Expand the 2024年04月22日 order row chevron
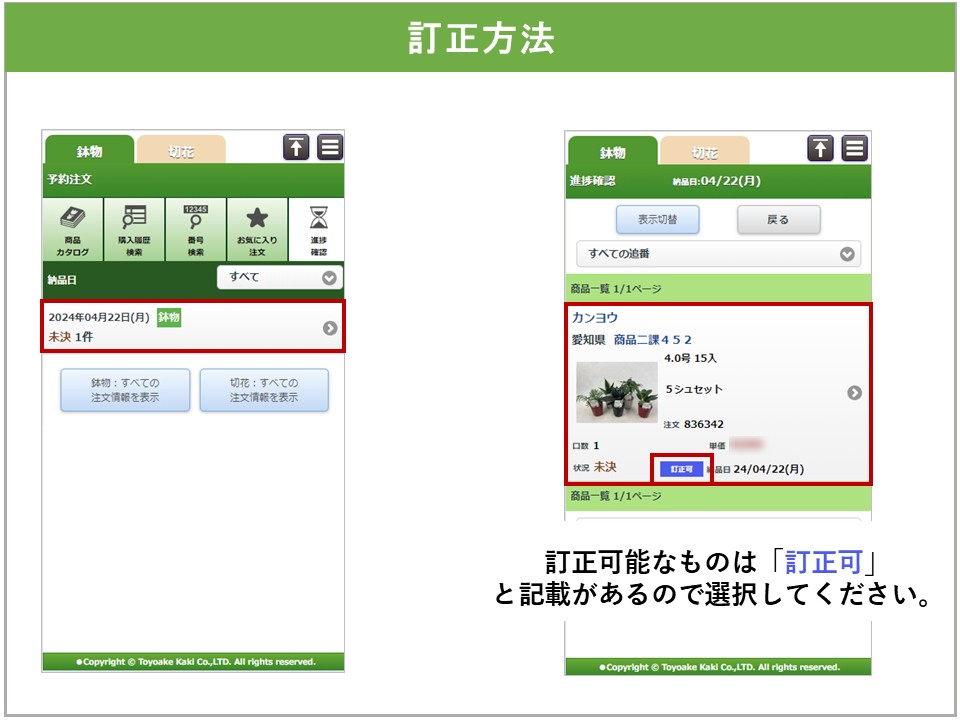The image size is (960, 720). tap(330, 328)
